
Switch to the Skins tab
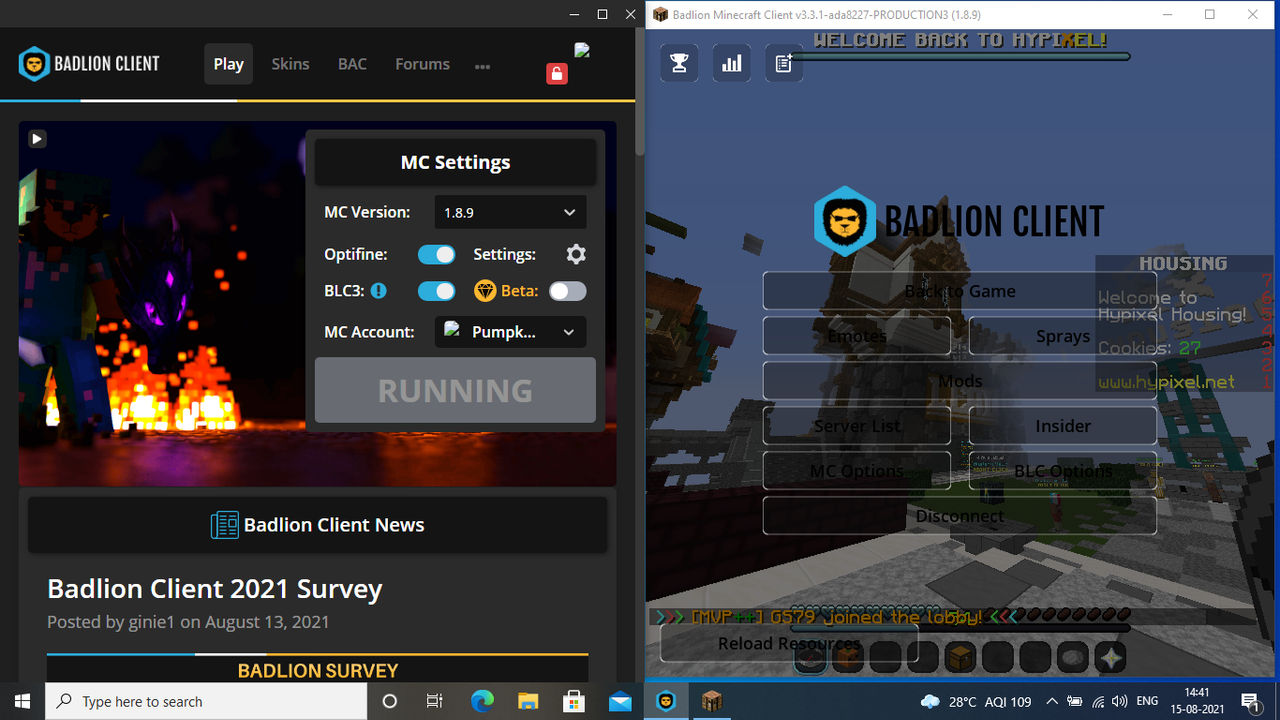pos(290,64)
